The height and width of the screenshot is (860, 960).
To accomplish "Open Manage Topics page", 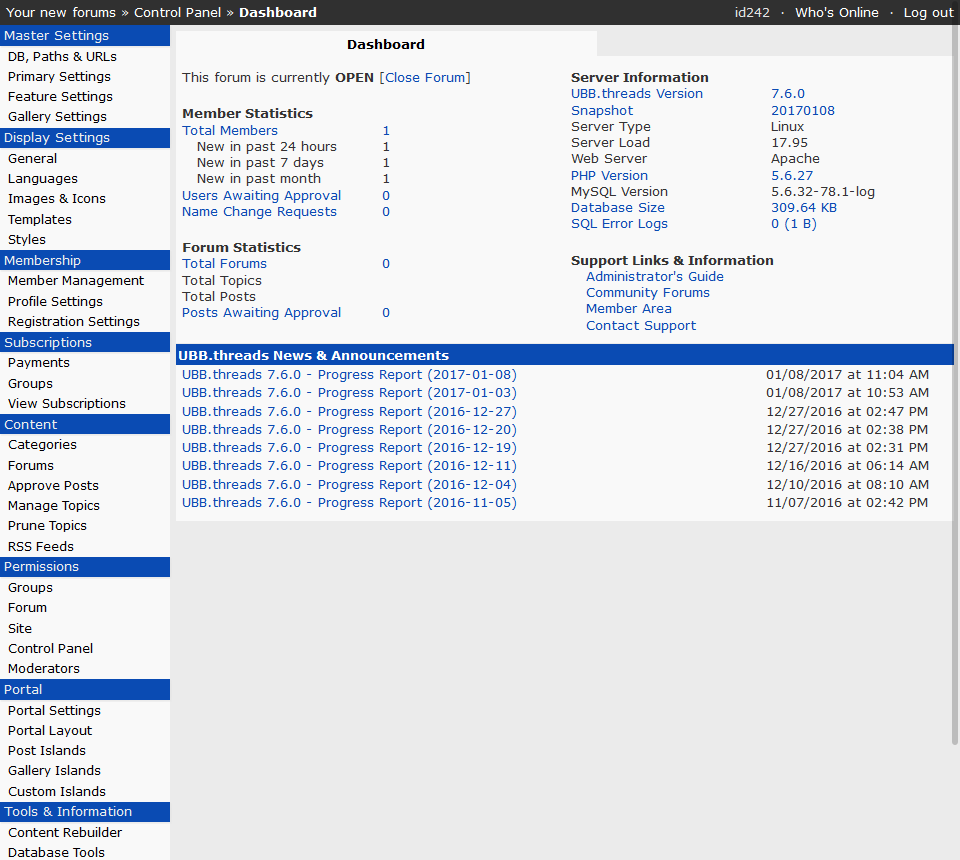I will click(54, 506).
